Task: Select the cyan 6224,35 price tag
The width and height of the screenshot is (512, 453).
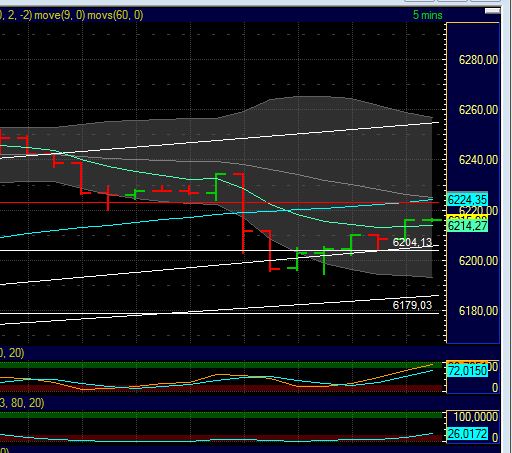Action: click(x=467, y=200)
